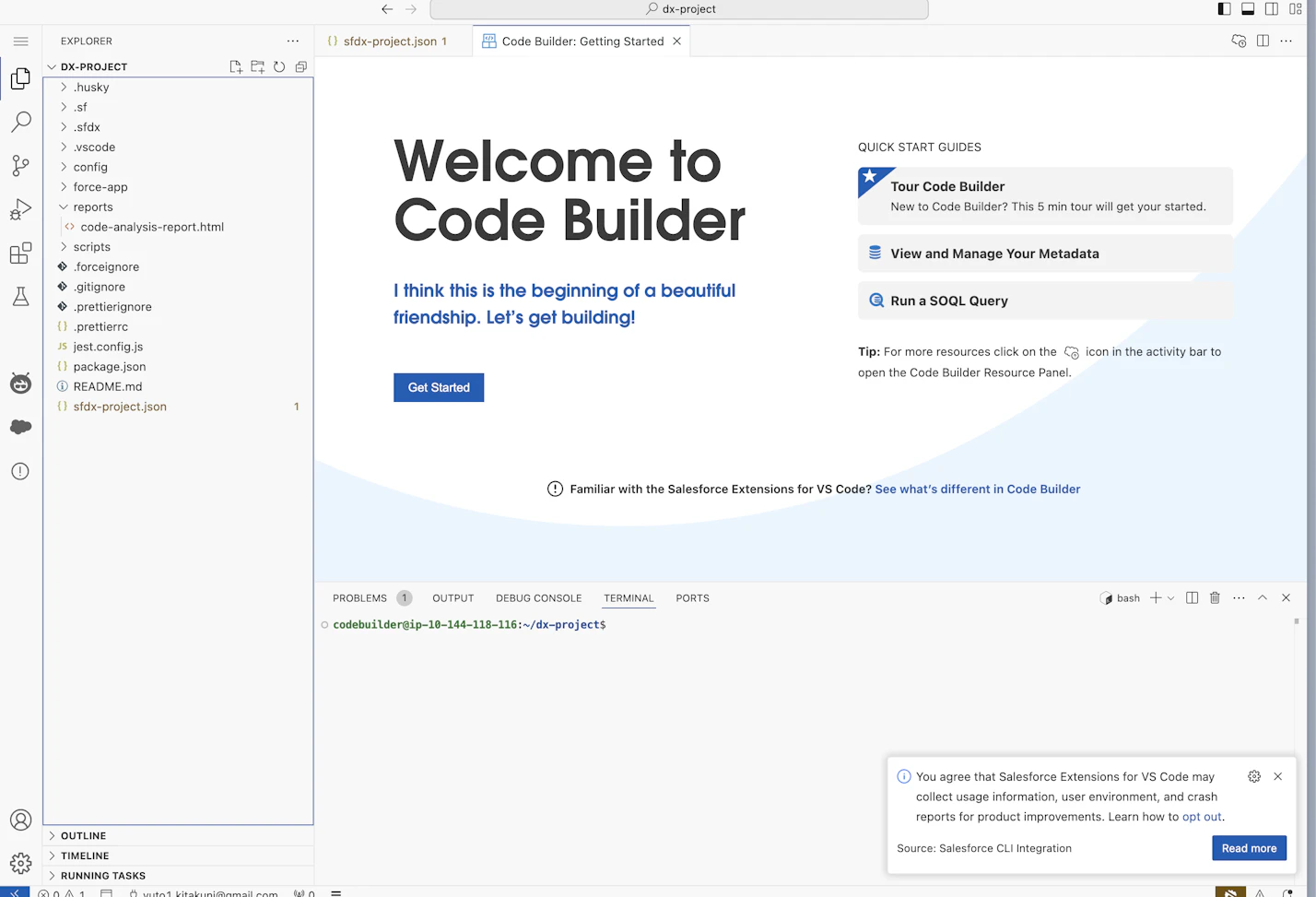Open the Einstein bot sidebar icon
This screenshot has width=1316, height=897.
click(x=20, y=384)
